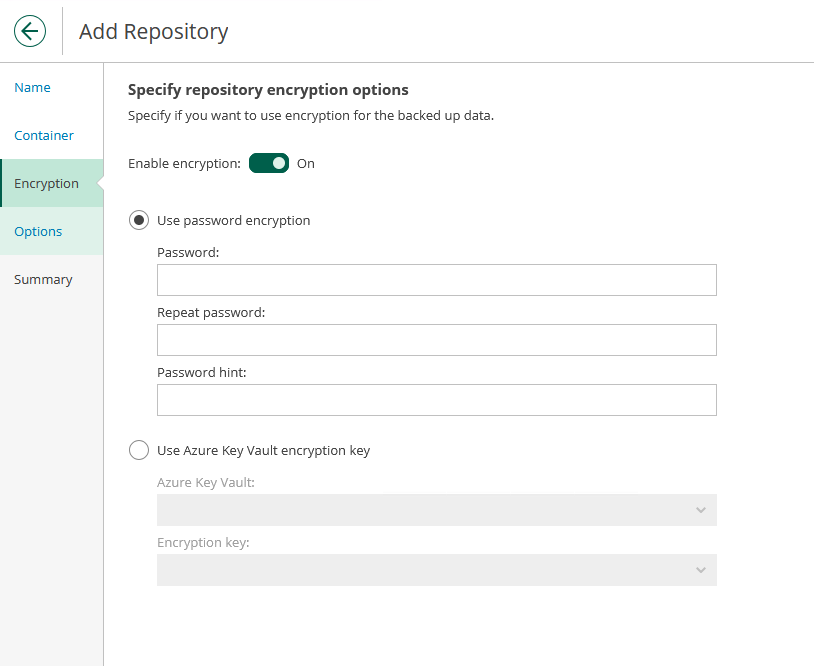The image size is (814, 666).
Task: Select the Encryption step in sidebar
Action: (46, 184)
